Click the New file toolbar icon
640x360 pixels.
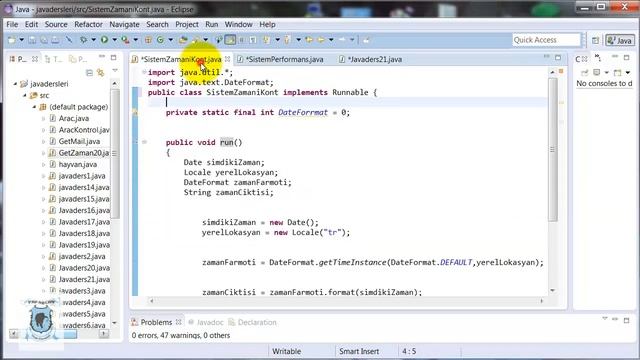click(12, 40)
